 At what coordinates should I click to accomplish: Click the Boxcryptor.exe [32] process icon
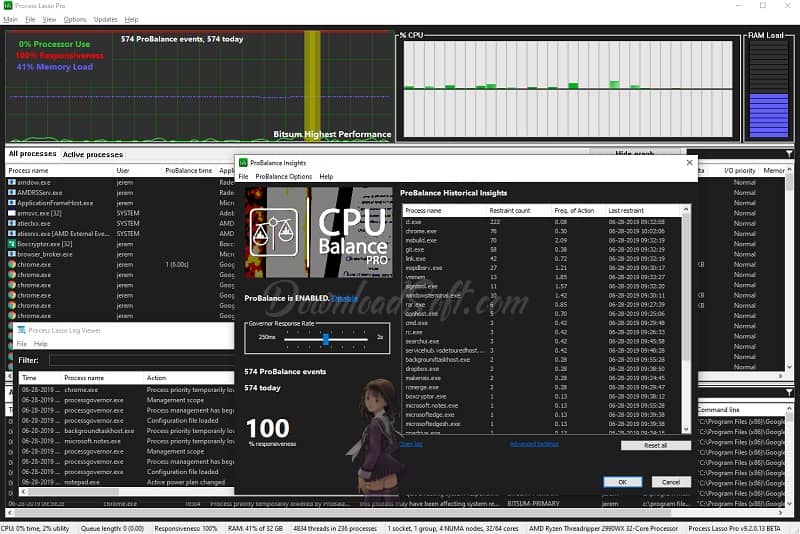pyautogui.click(x=12, y=244)
